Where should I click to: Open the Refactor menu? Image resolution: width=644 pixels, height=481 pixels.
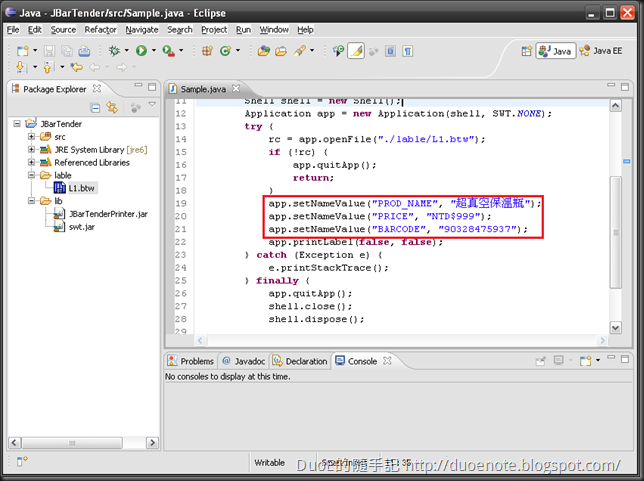[100, 30]
